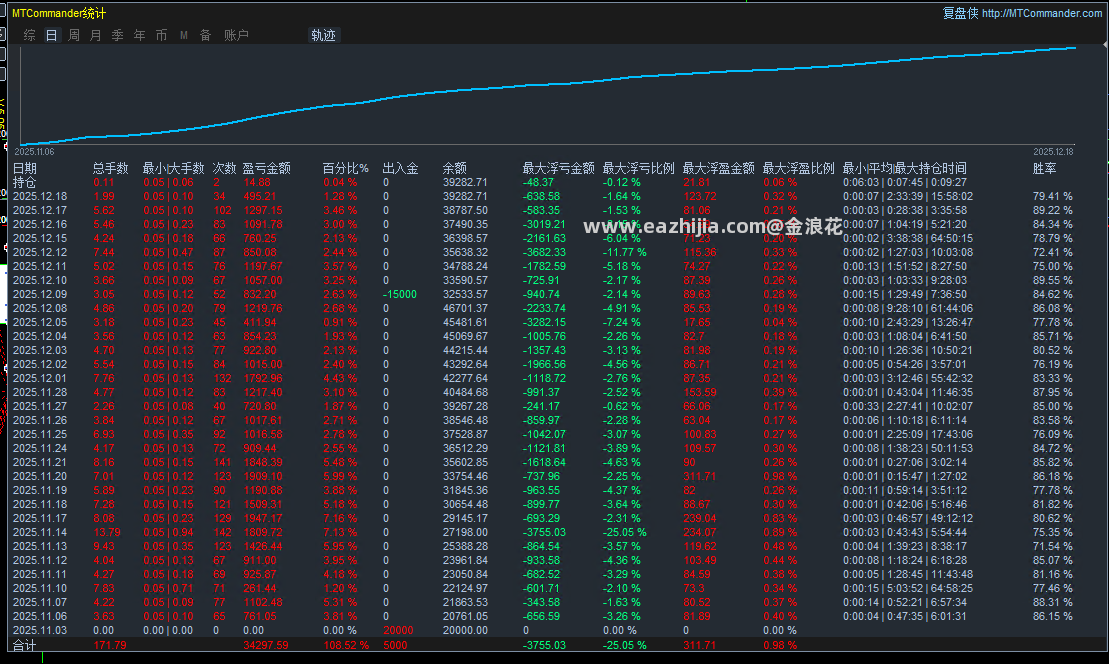Click balance 36398.57 in 2025.12.15 row
This screenshot has width=1109, height=664.
[x=465, y=238]
